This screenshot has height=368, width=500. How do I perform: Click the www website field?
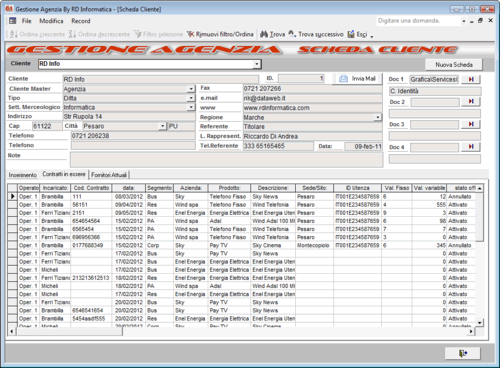(313, 108)
